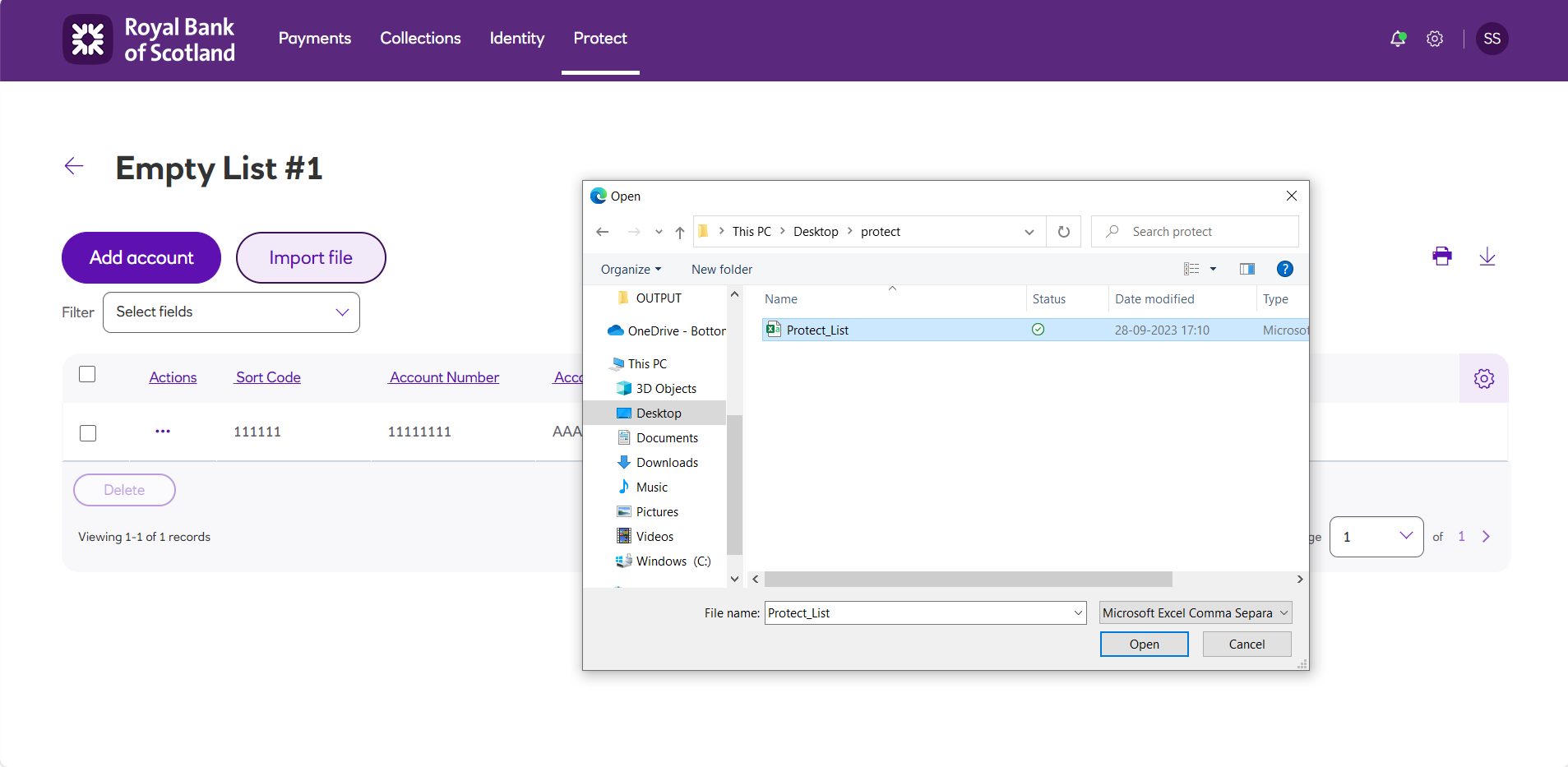1568x767 pixels.
Task: Create a New folder
Action: pos(722,270)
